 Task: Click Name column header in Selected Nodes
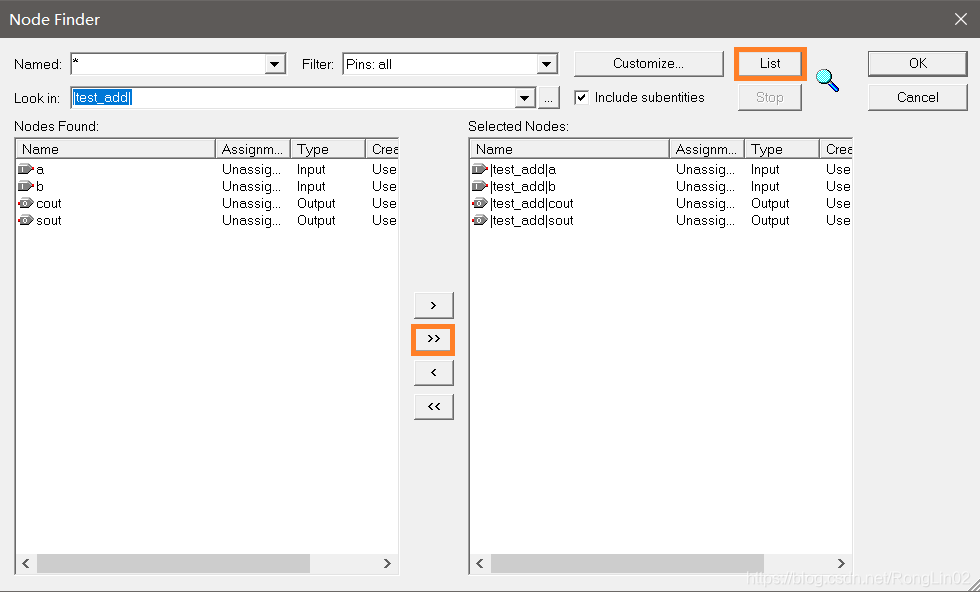(569, 149)
